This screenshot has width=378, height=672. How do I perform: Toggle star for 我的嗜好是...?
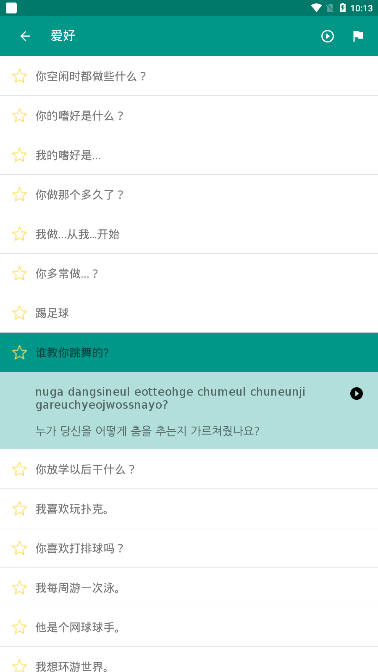coord(19,155)
